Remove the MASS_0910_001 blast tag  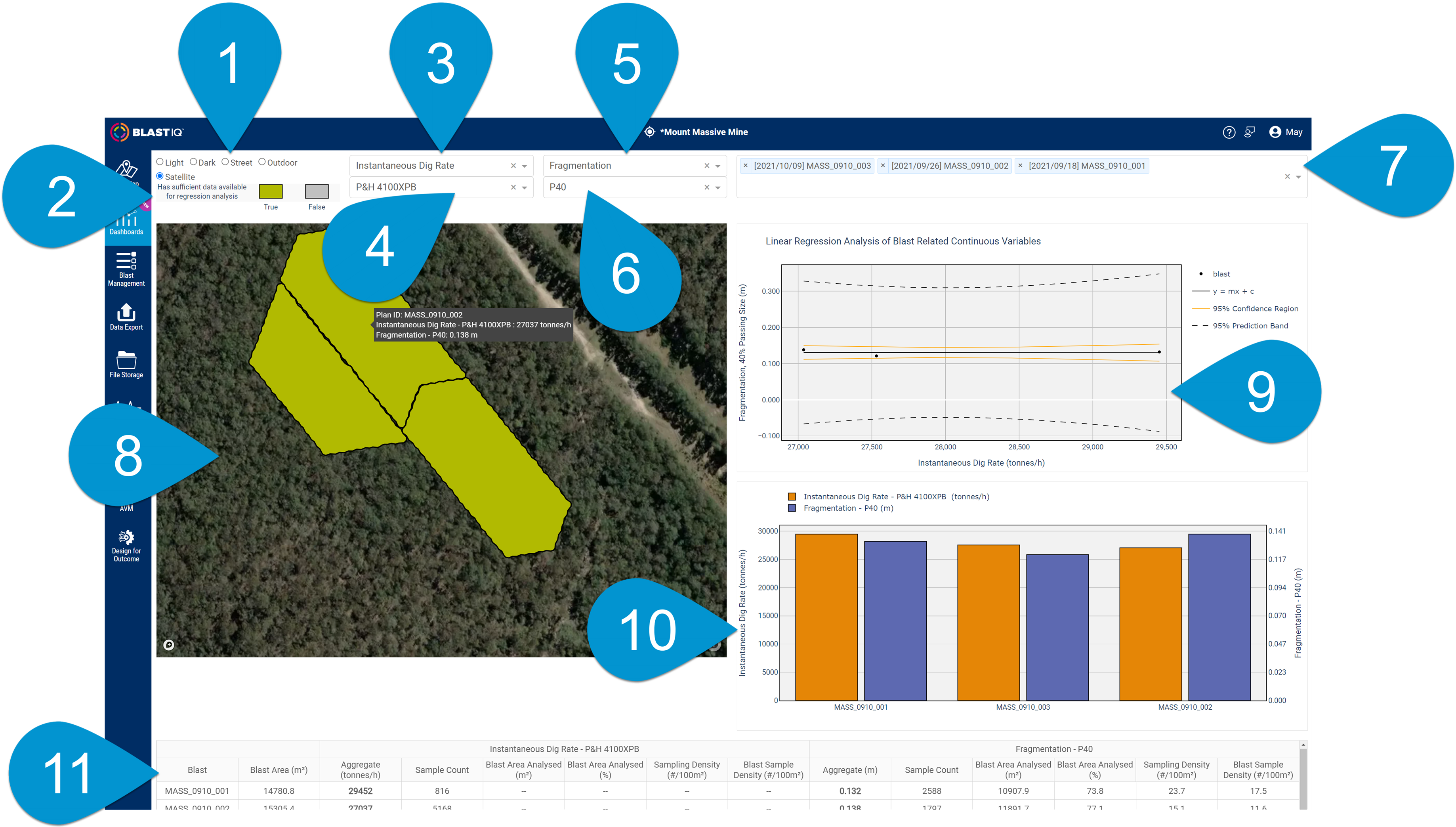1021,166
